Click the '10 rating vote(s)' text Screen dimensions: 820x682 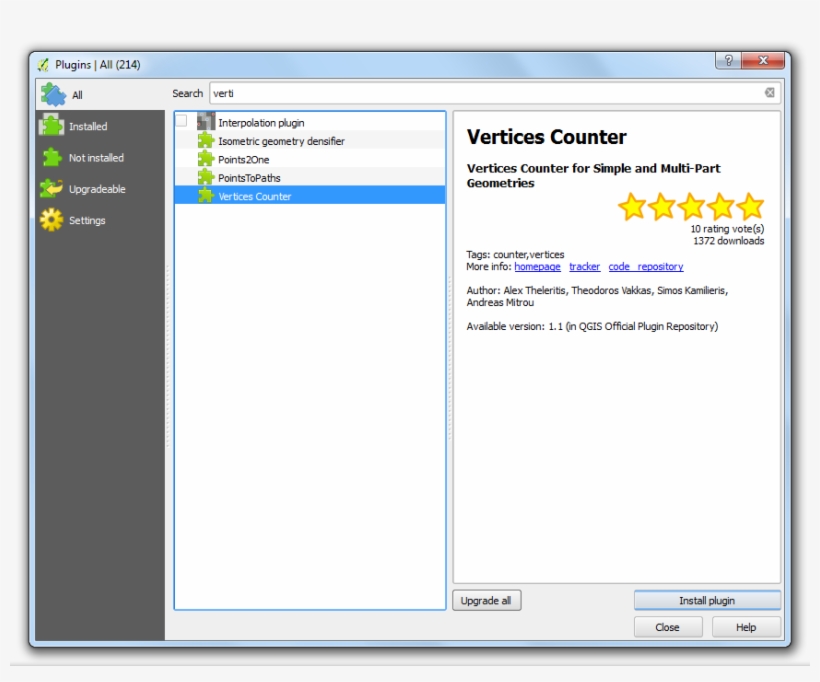(727, 229)
